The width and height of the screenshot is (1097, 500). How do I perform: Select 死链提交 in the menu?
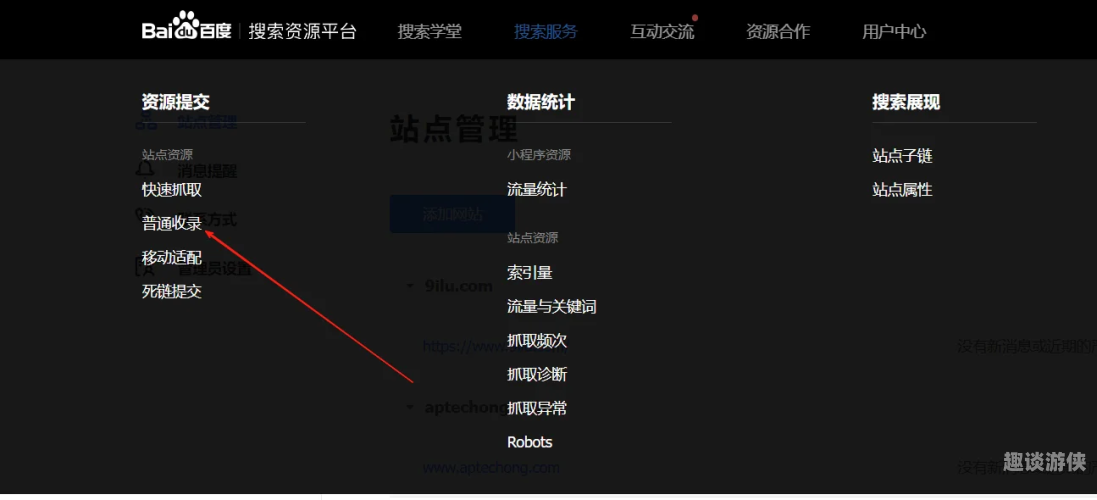[172, 292]
